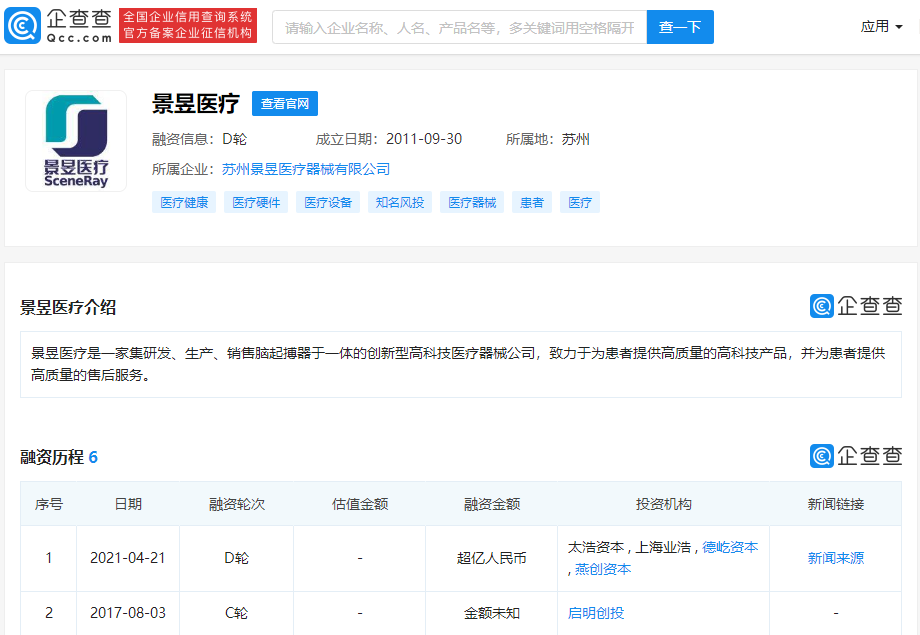This screenshot has height=635, width=920.
Task: Click the 日期 column header
Action: (128, 504)
